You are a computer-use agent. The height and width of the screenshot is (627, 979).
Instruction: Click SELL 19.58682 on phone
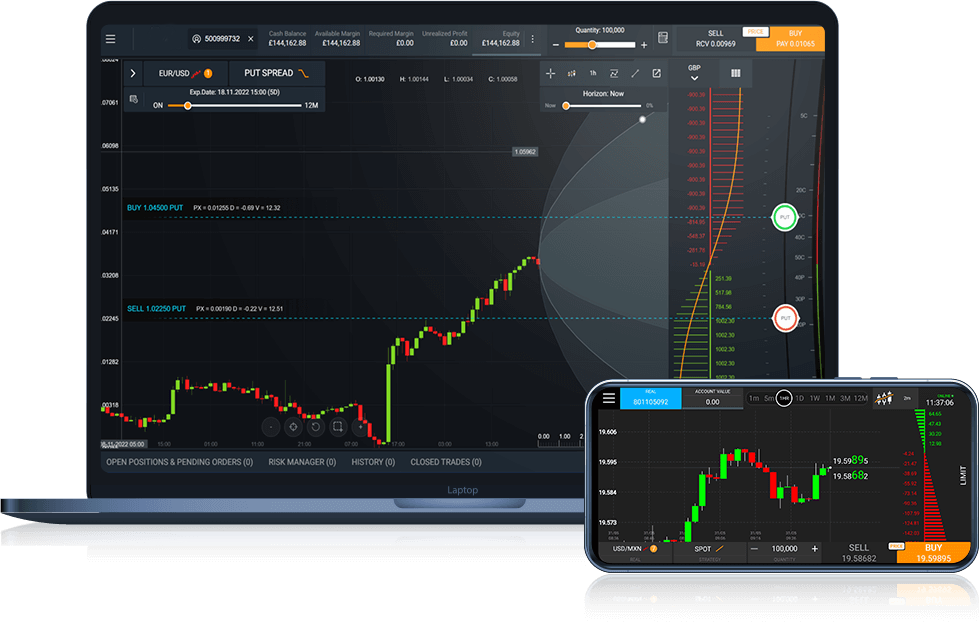point(858,553)
